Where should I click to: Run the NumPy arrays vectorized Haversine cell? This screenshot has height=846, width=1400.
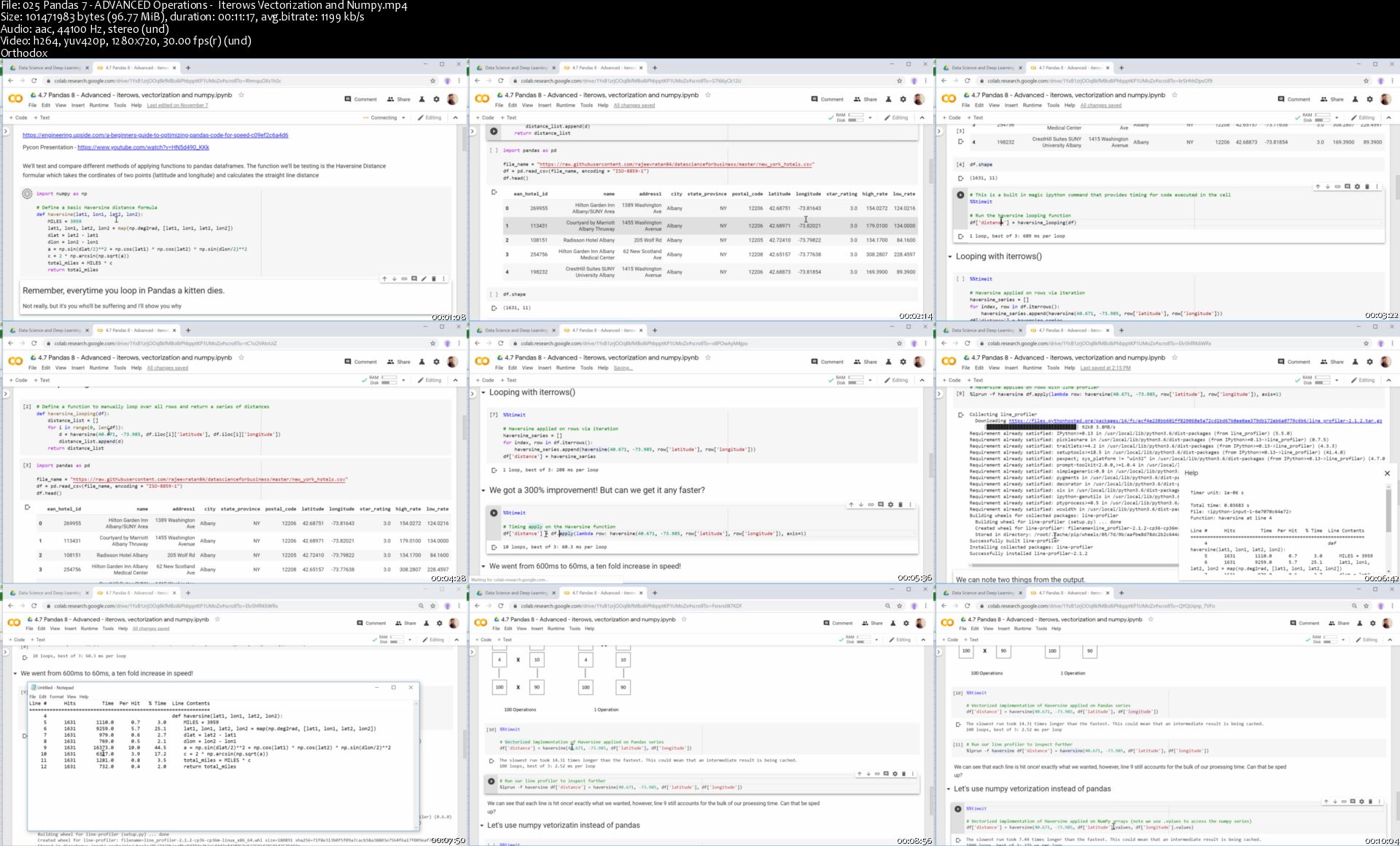pos(957,809)
